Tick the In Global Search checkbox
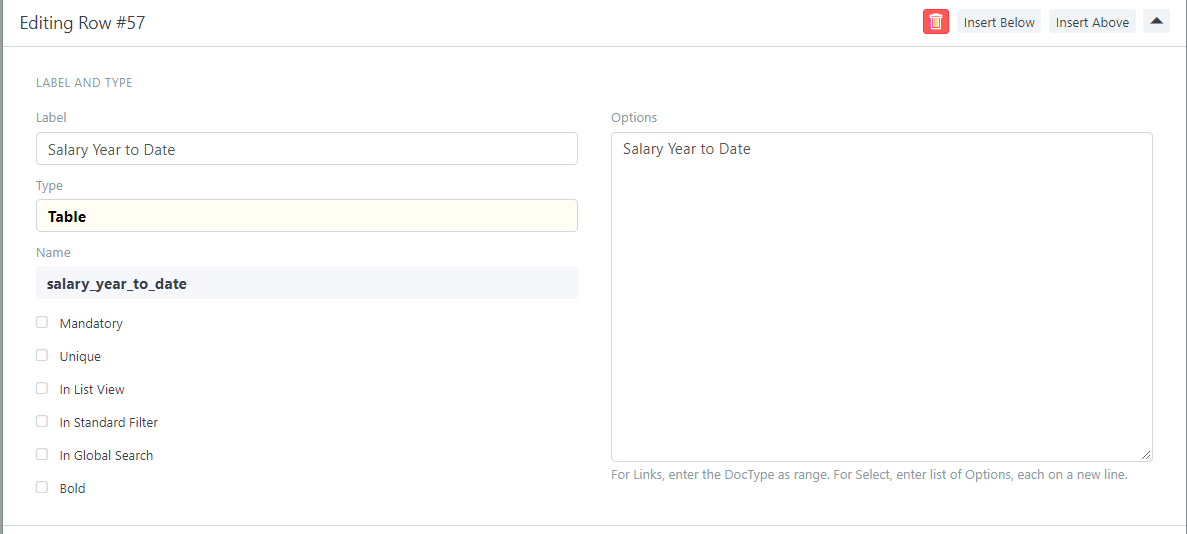Image resolution: width=1187 pixels, height=534 pixels. tap(42, 454)
